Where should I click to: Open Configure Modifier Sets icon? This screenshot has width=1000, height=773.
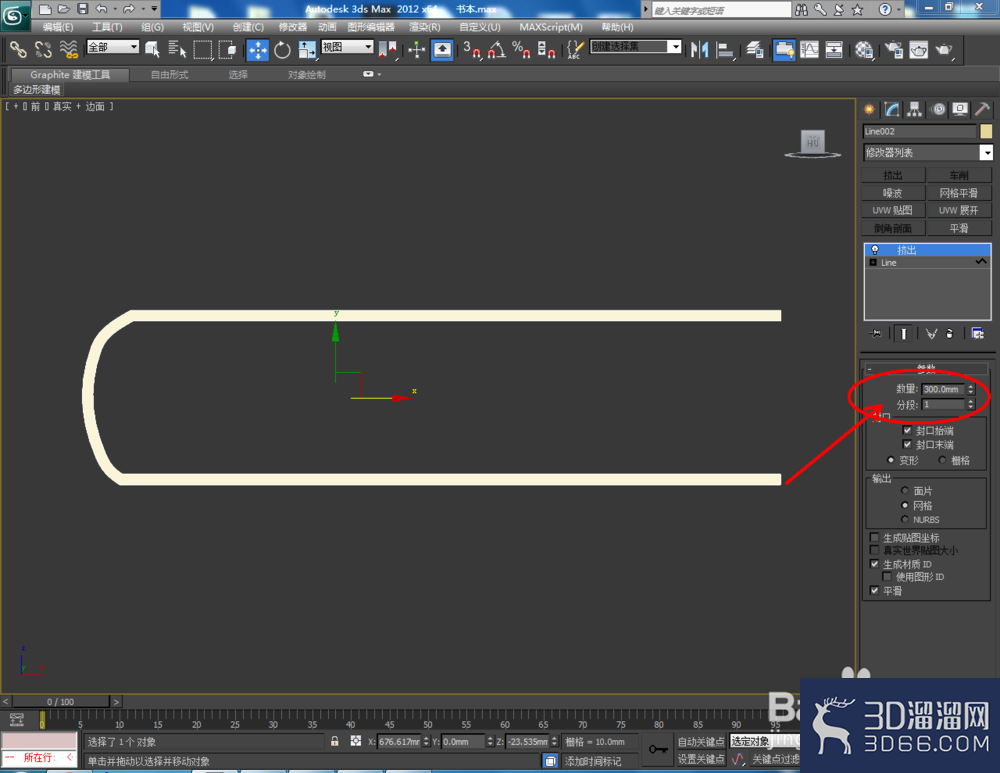pos(977,333)
